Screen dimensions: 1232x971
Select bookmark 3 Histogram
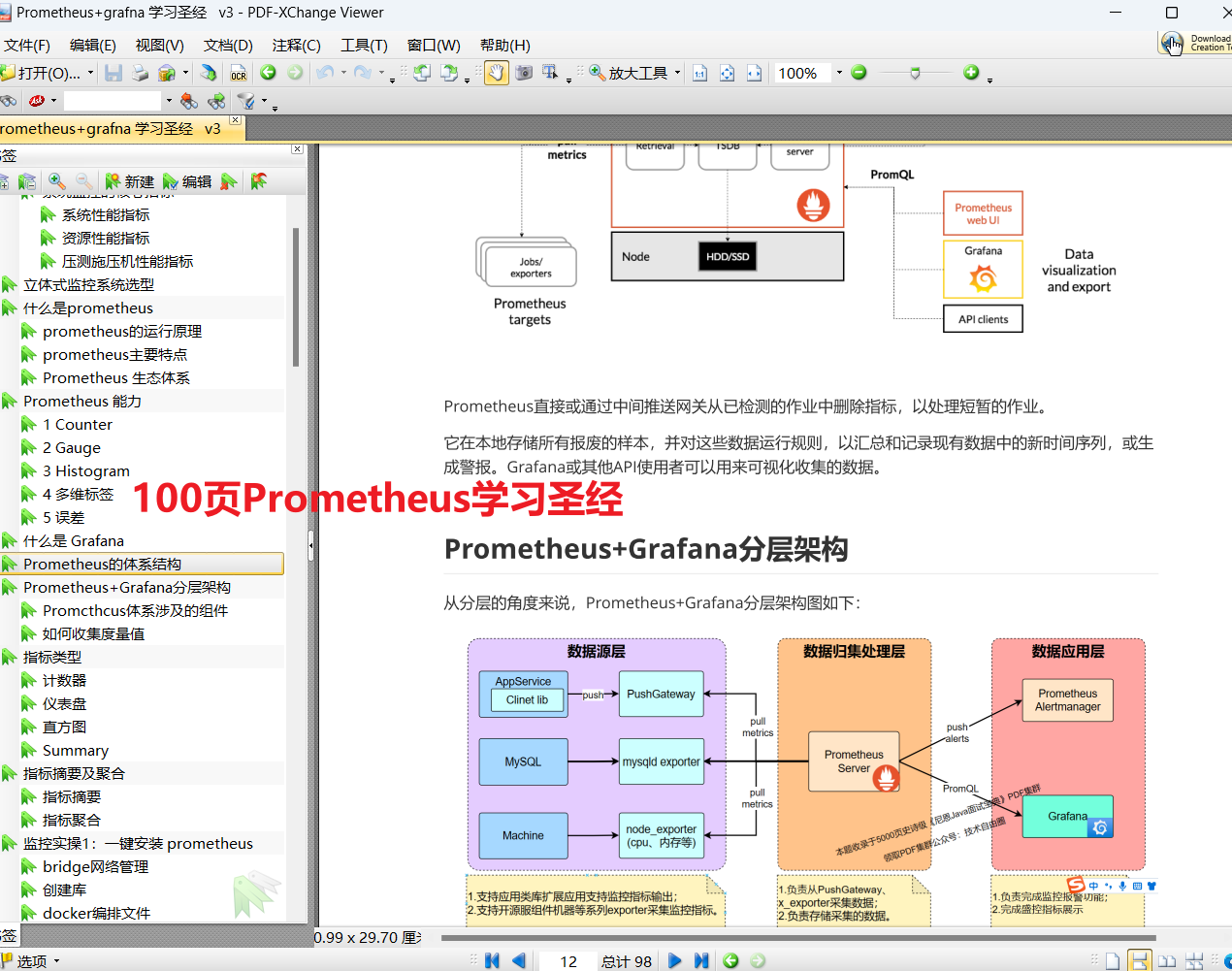click(86, 470)
